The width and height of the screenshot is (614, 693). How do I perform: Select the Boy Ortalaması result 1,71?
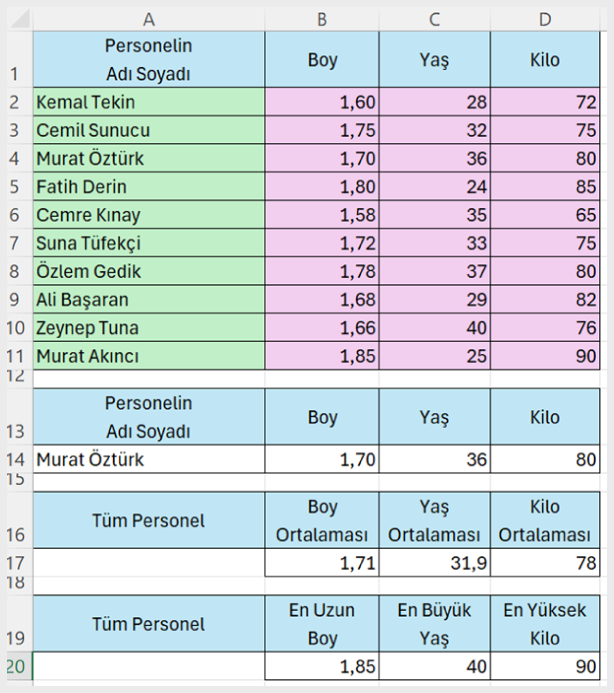322,563
